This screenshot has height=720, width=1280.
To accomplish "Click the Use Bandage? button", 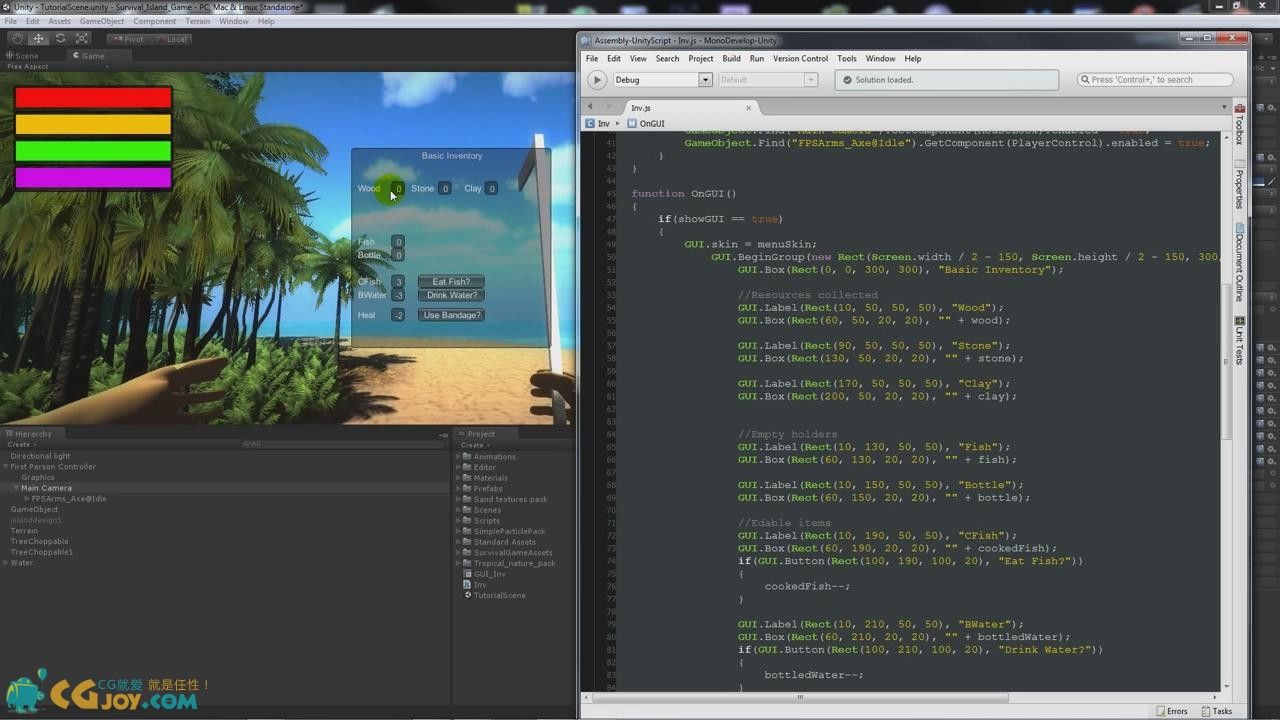I will click(451, 315).
